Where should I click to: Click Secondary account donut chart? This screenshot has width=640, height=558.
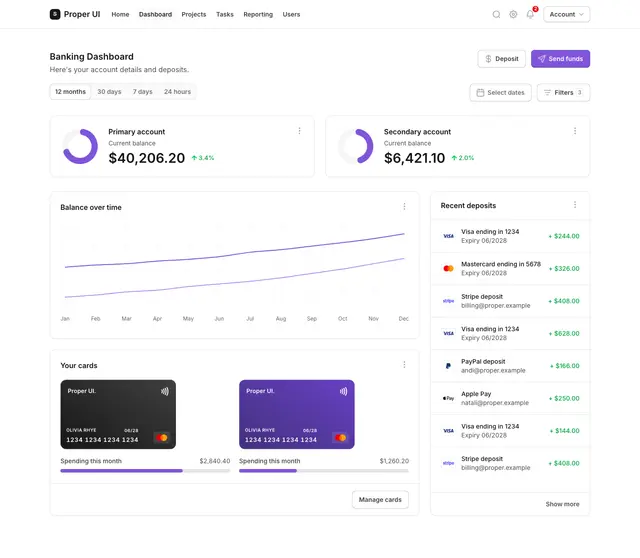(356, 146)
